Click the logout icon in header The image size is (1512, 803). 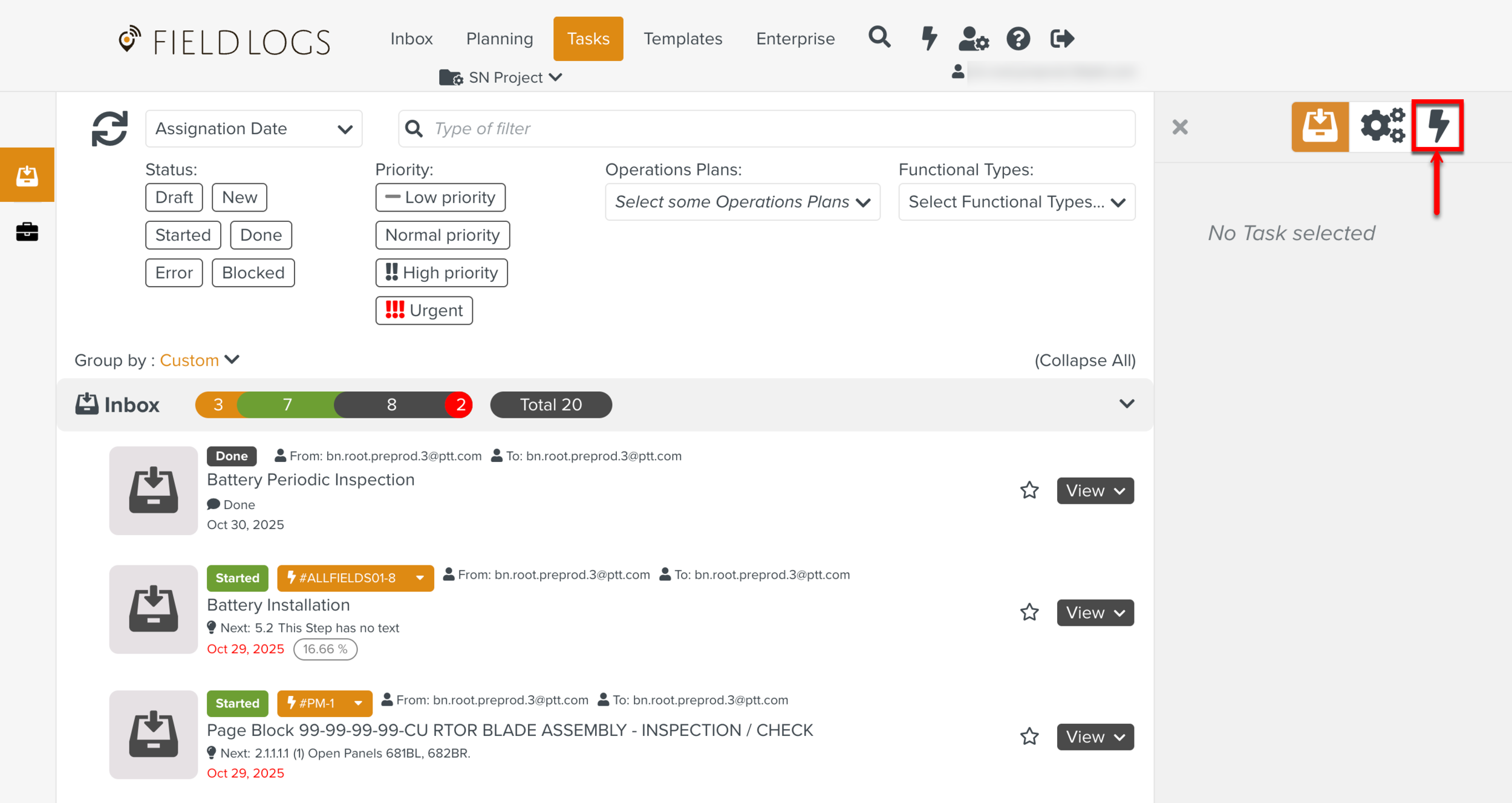coord(1062,39)
